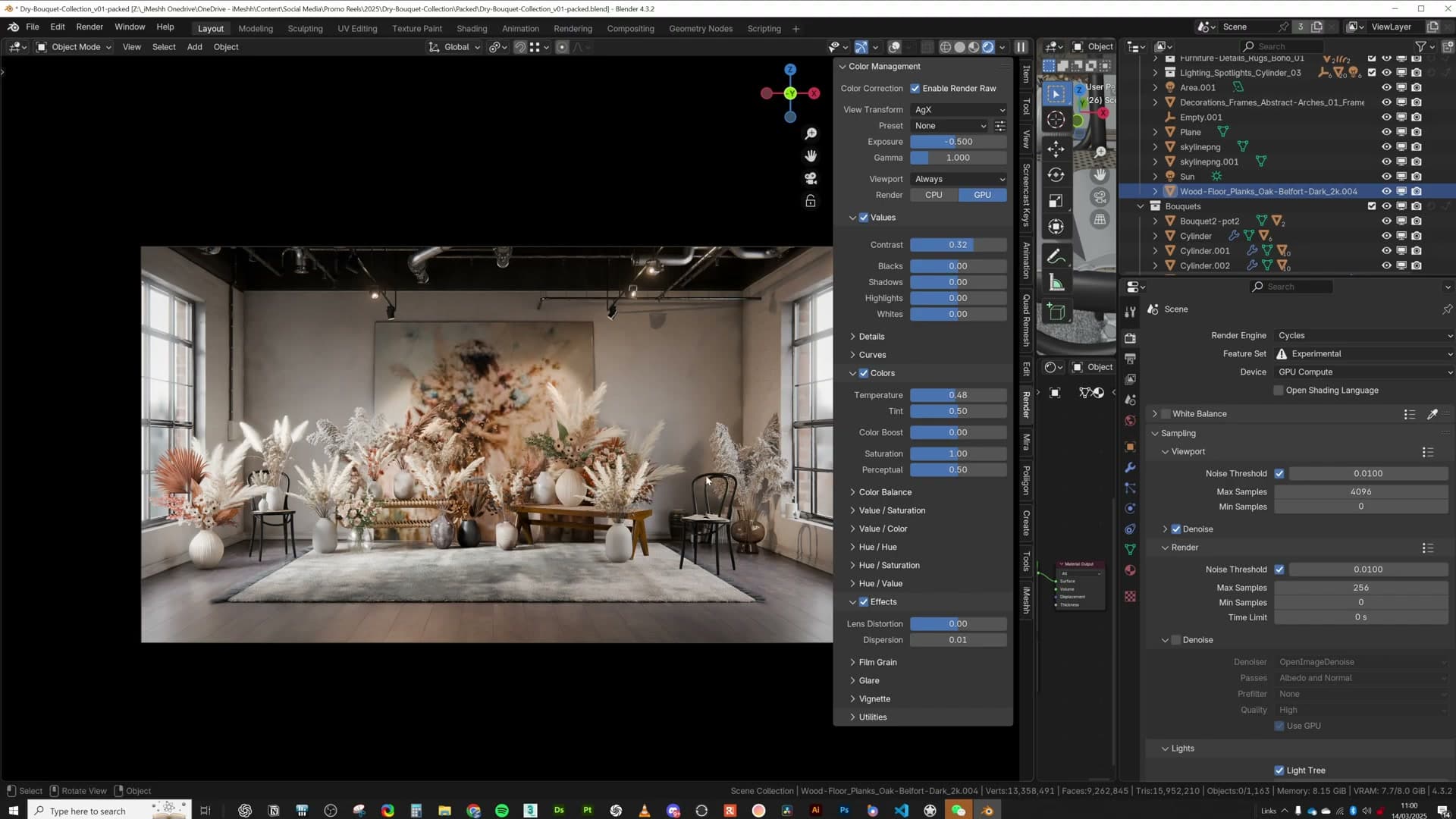The image size is (1456, 819).
Task: Open the Object Data properties tab icon
Action: click(1130, 549)
